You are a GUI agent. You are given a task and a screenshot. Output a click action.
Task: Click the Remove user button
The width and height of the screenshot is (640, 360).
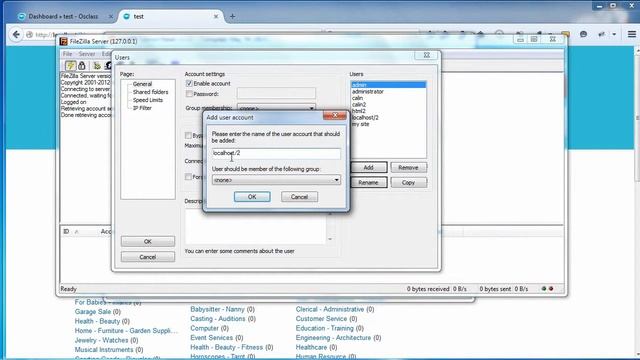[x=408, y=167]
